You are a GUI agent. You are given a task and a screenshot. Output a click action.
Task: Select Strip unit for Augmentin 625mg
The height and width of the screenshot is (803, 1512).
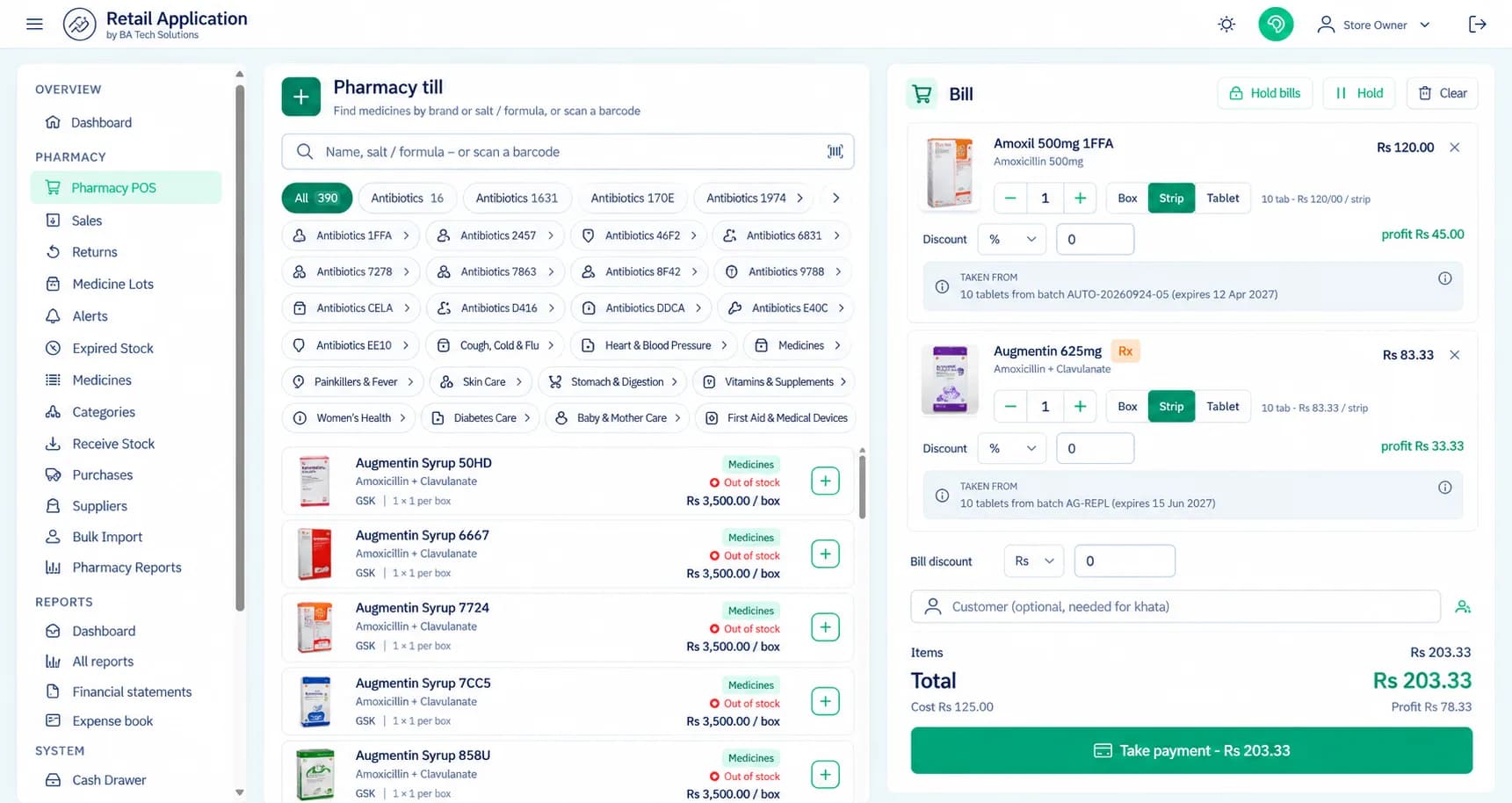(x=1171, y=406)
